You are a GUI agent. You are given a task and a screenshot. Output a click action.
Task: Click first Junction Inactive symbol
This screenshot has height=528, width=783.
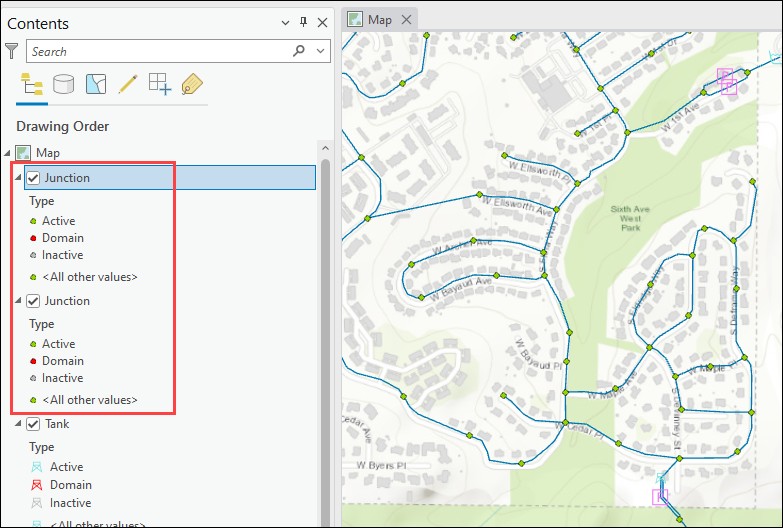click(33, 255)
